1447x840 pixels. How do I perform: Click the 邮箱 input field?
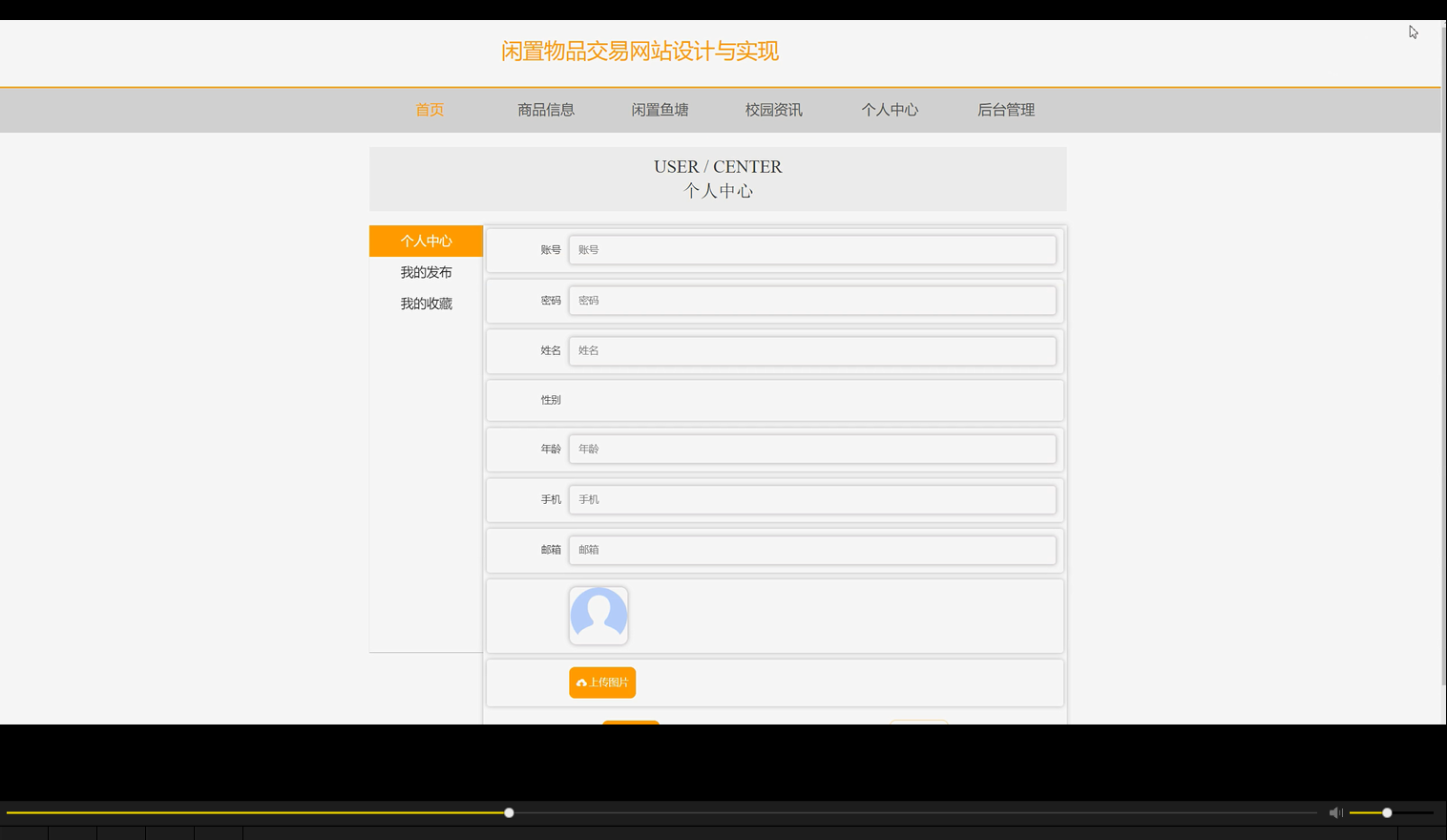coord(812,550)
